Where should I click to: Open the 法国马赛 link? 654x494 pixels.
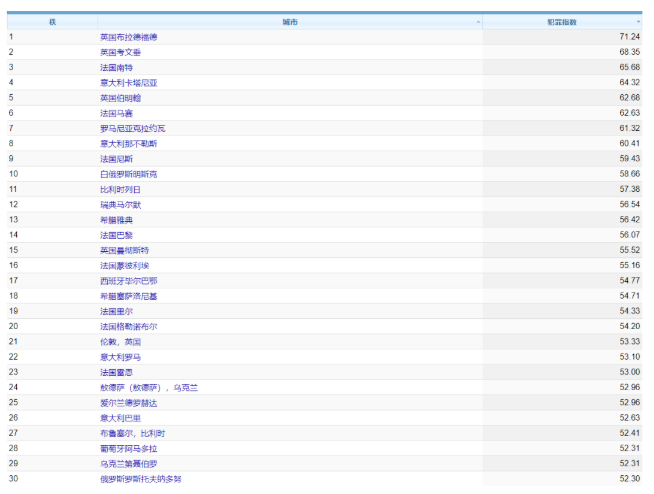116,113
